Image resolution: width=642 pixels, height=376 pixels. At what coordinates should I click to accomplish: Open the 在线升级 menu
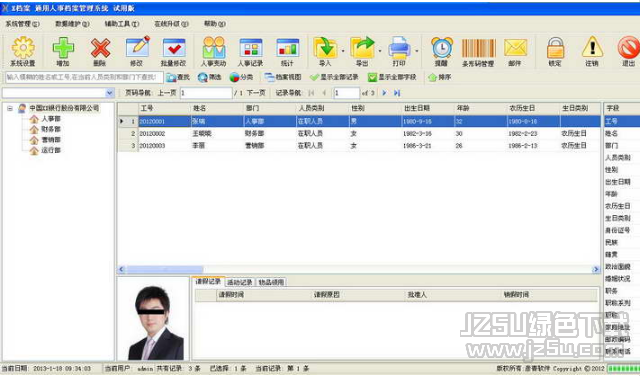[171, 24]
